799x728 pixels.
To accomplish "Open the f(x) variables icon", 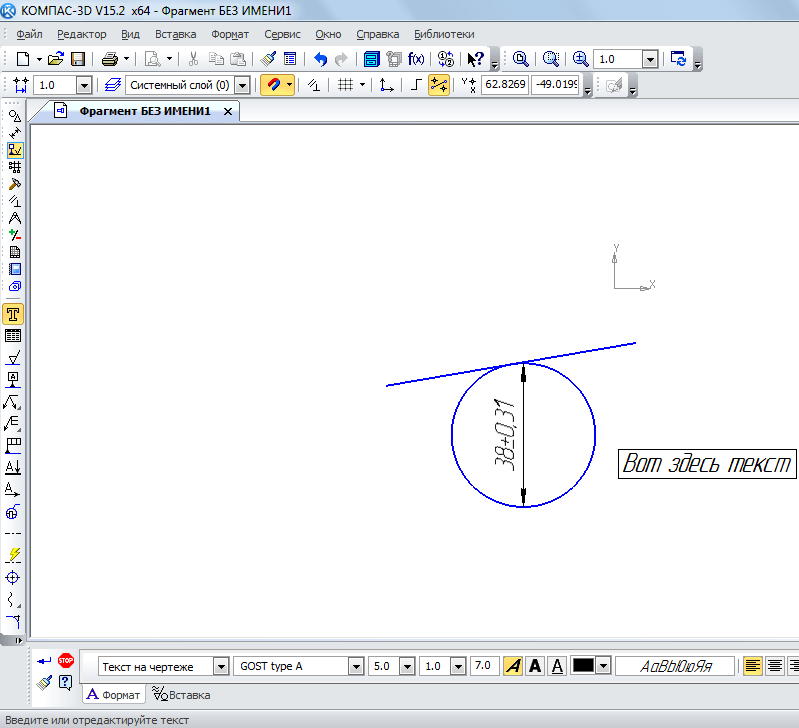I will [416, 59].
